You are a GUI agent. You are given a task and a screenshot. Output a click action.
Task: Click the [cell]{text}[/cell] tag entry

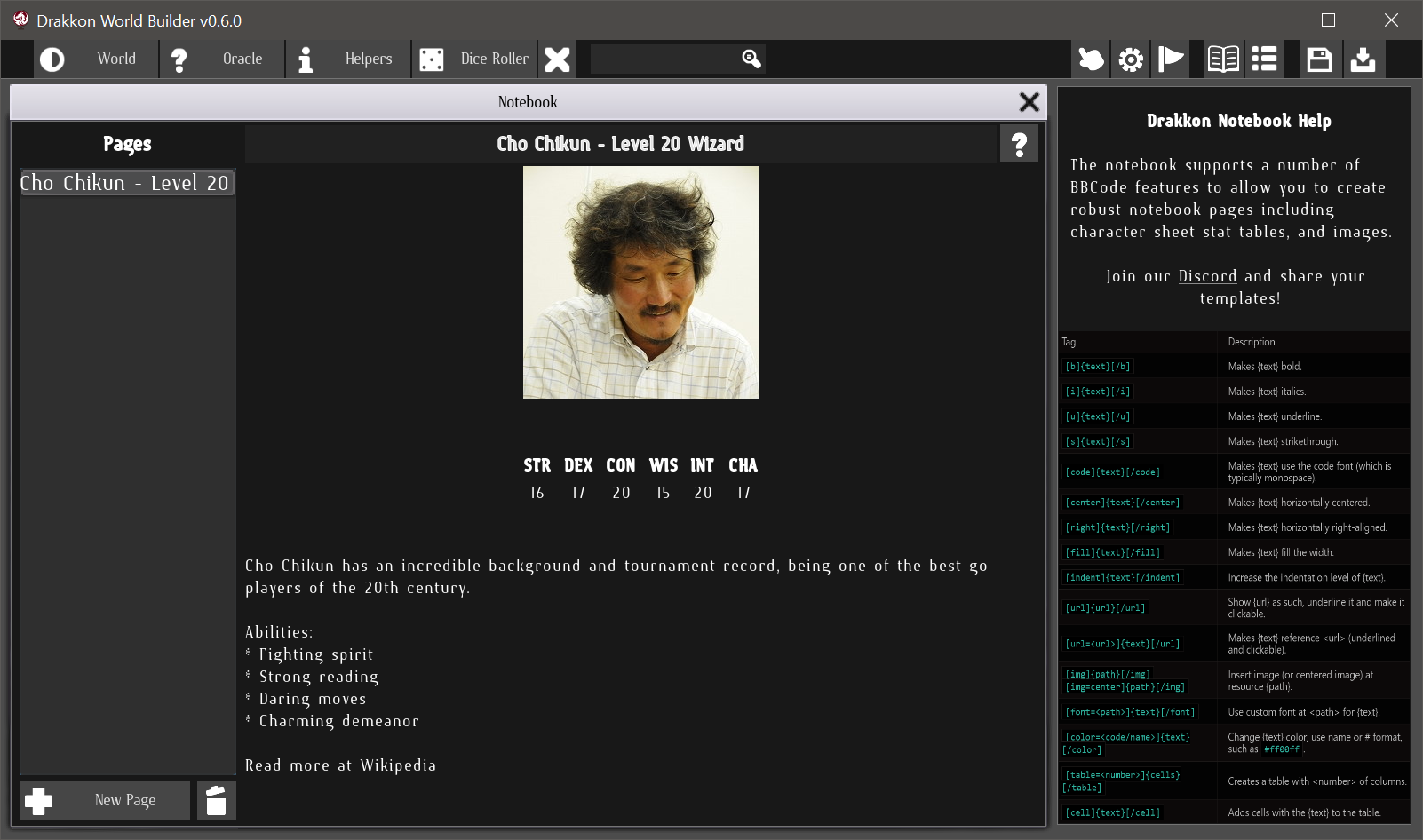pos(1112,812)
